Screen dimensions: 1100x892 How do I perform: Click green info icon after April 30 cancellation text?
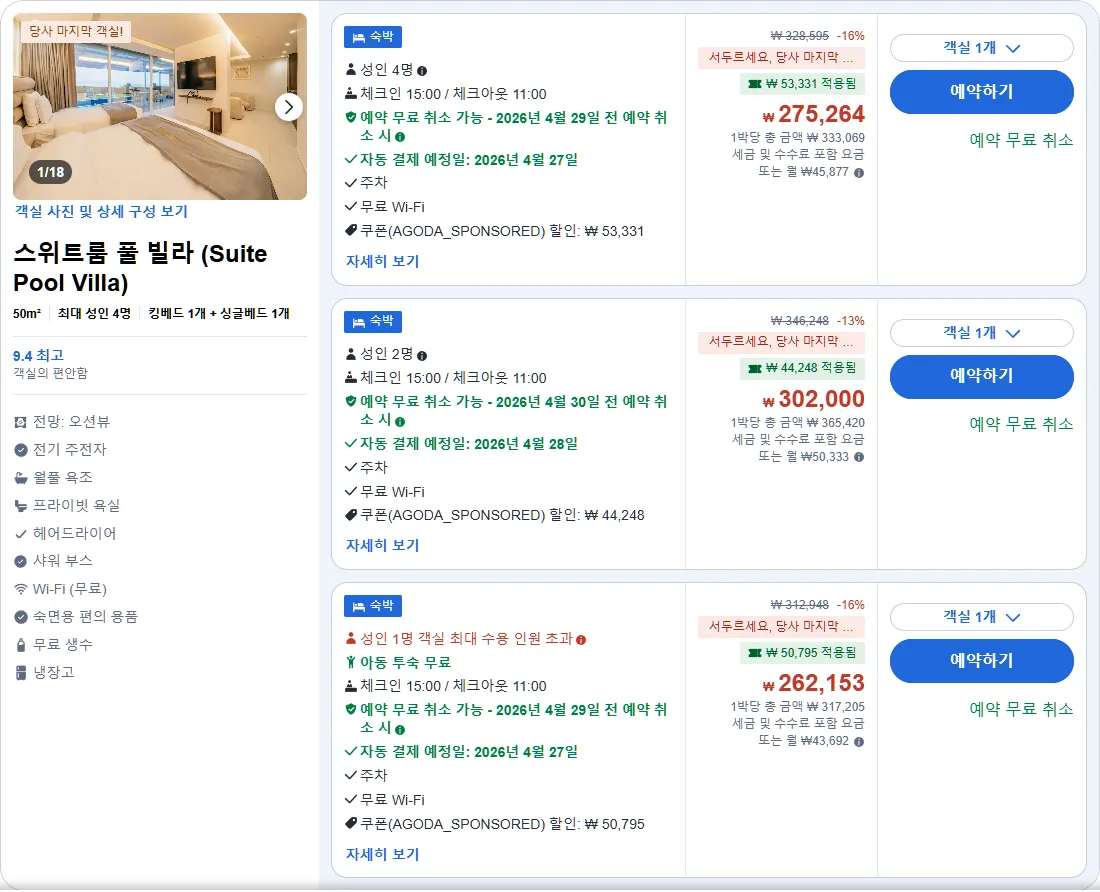tap(400, 421)
